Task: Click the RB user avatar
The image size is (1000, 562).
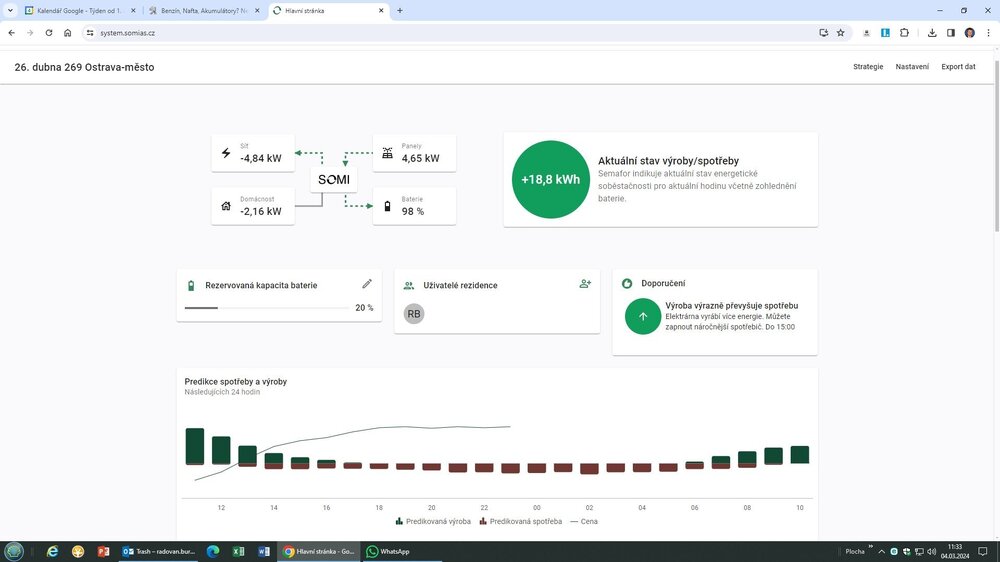Action: click(x=414, y=314)
